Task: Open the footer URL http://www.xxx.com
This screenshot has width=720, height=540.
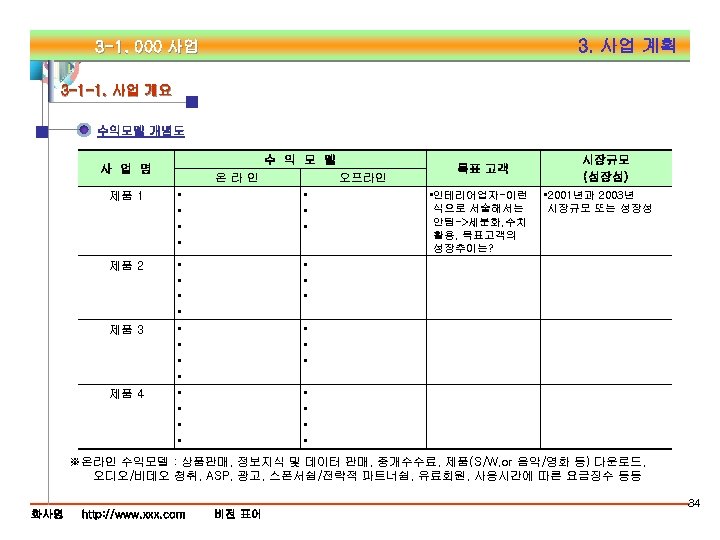Action: pos(133,514)
